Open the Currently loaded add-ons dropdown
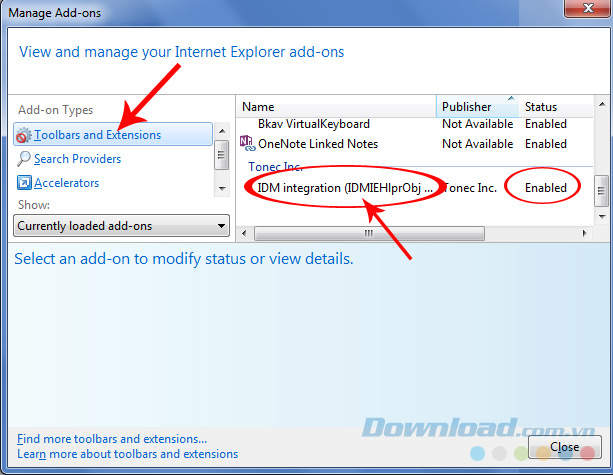This screenshot has height=475, width=613. point(121,226)
